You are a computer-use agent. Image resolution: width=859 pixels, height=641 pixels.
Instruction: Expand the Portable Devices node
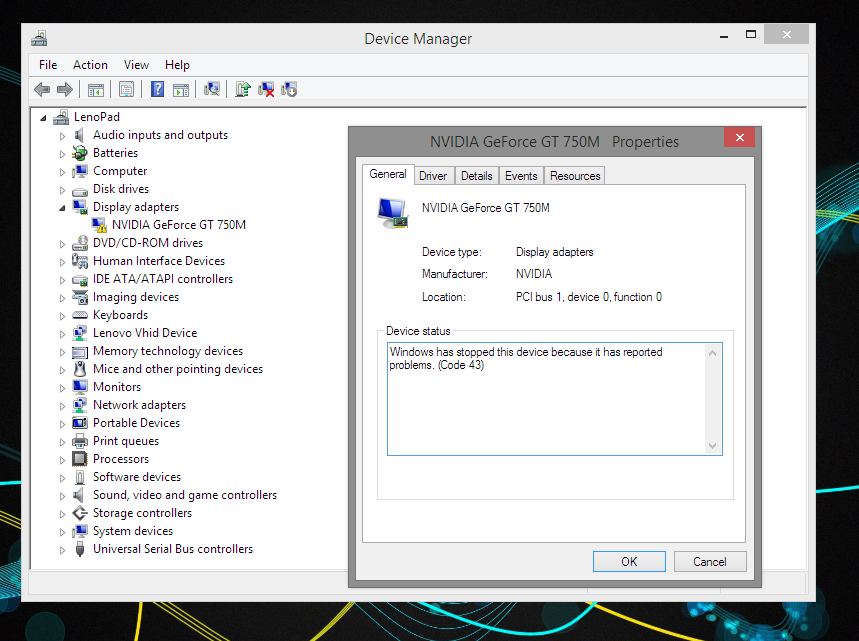point(62,423)
